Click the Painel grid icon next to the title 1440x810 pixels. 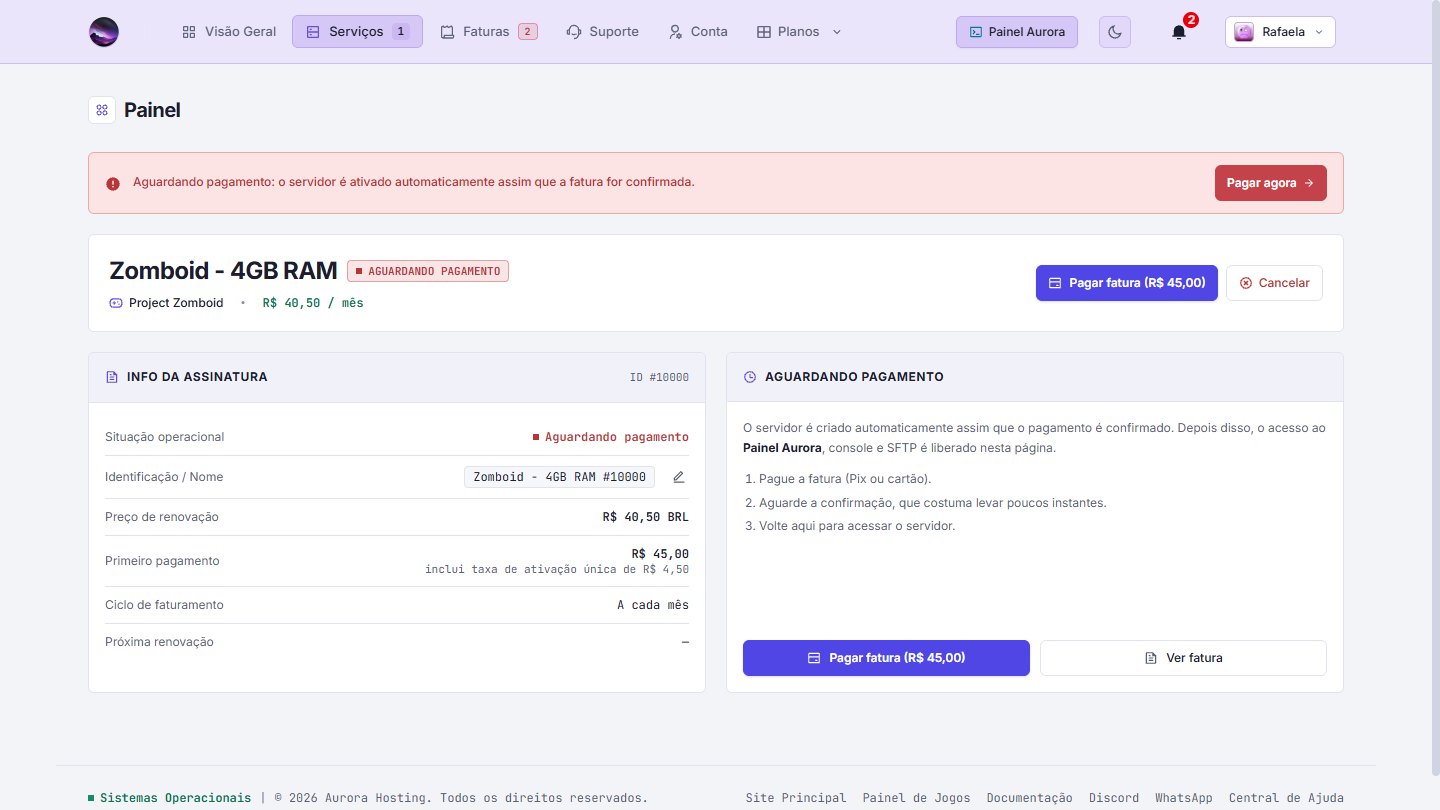click(102, 110)
